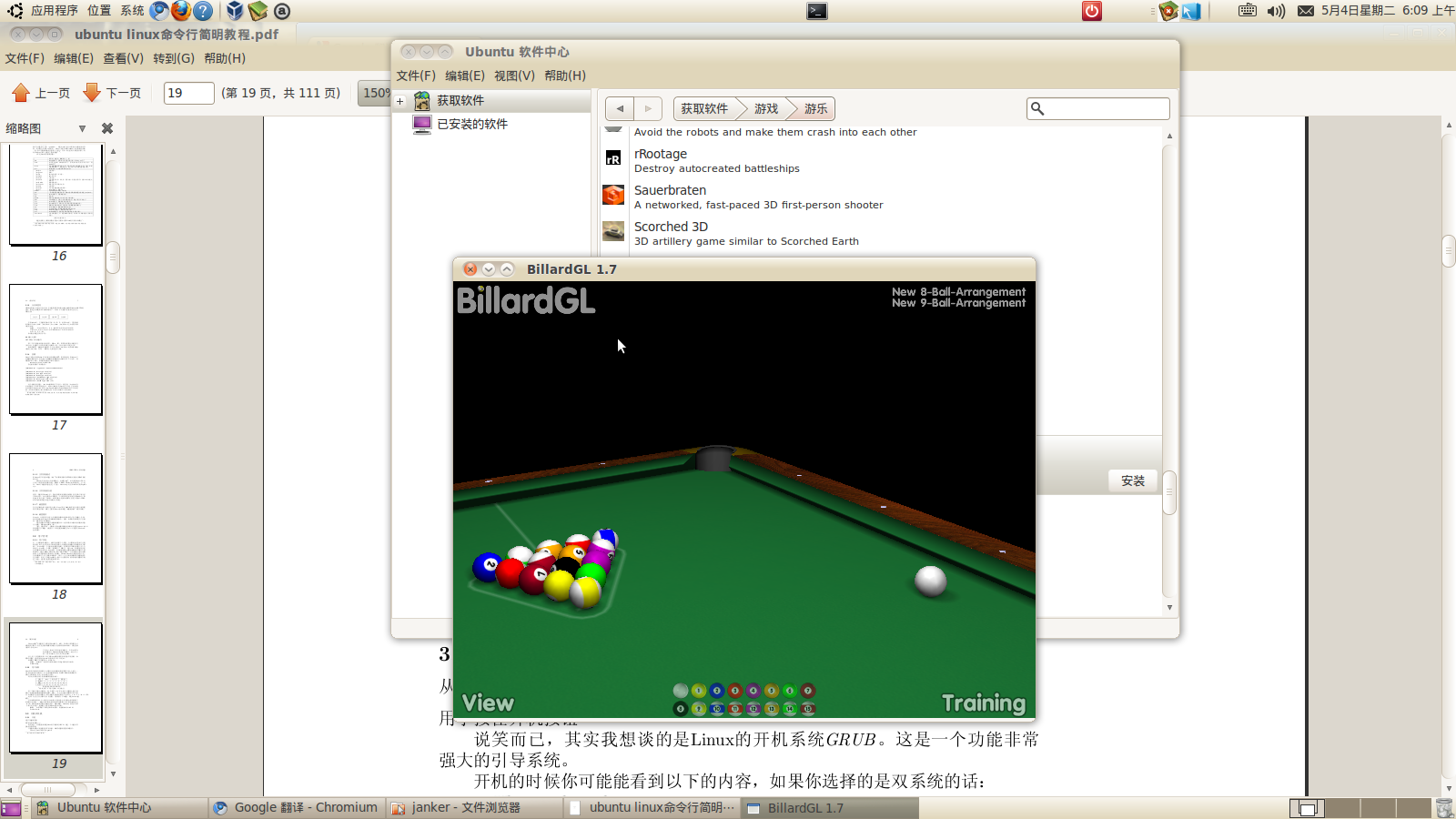Open the green books launcher in top panel
The width and height of the screenshot is (1456, 819).
click(x=258, y=11)
